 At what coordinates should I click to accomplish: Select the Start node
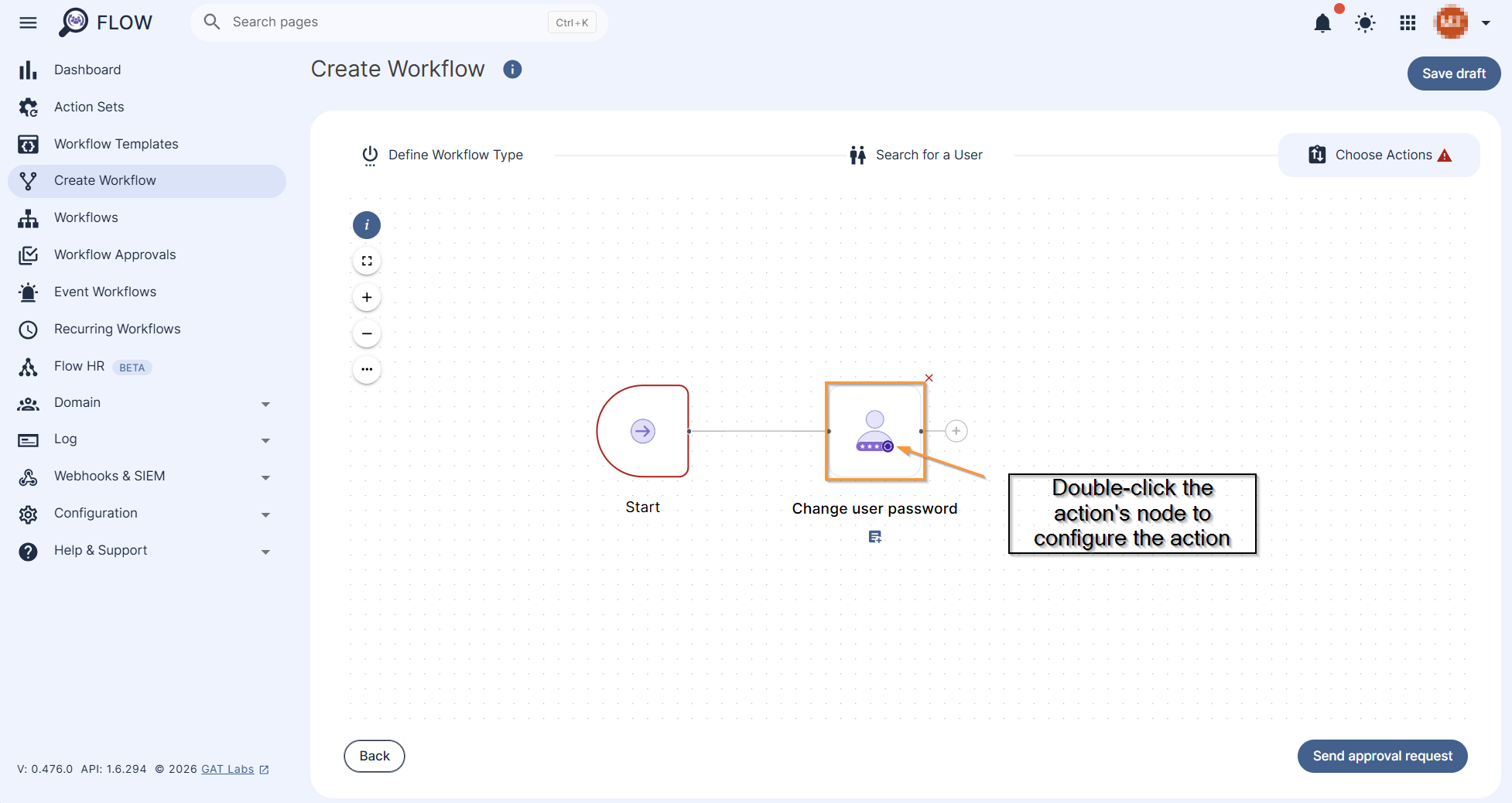pos(642,431)
